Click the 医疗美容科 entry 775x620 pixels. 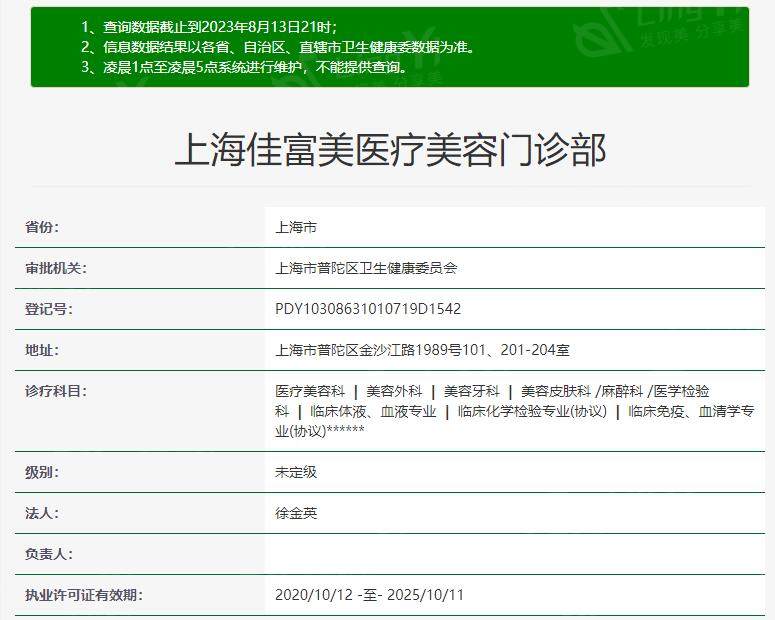tap(310, 391)
